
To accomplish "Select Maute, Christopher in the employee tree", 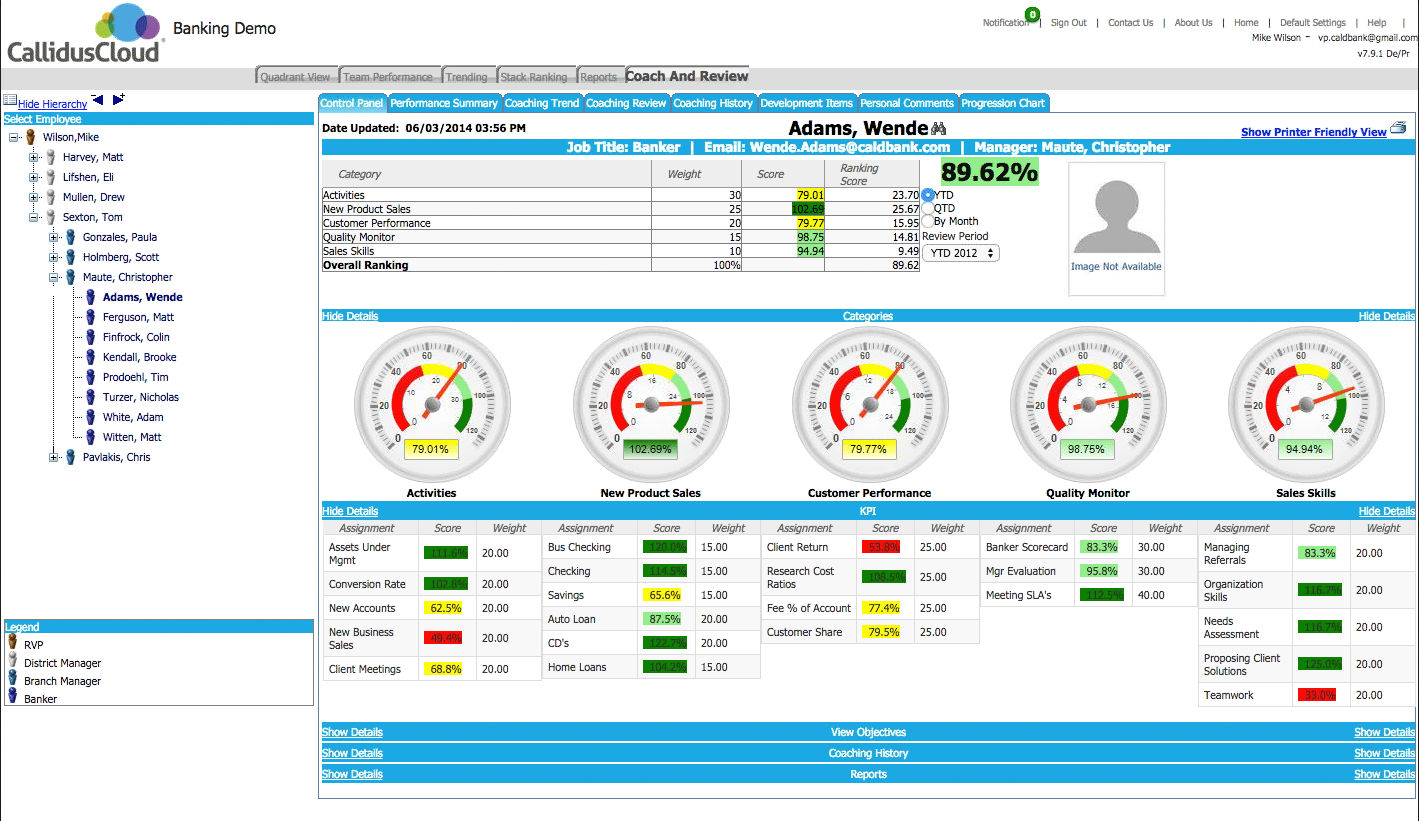I will coord(127,277).
